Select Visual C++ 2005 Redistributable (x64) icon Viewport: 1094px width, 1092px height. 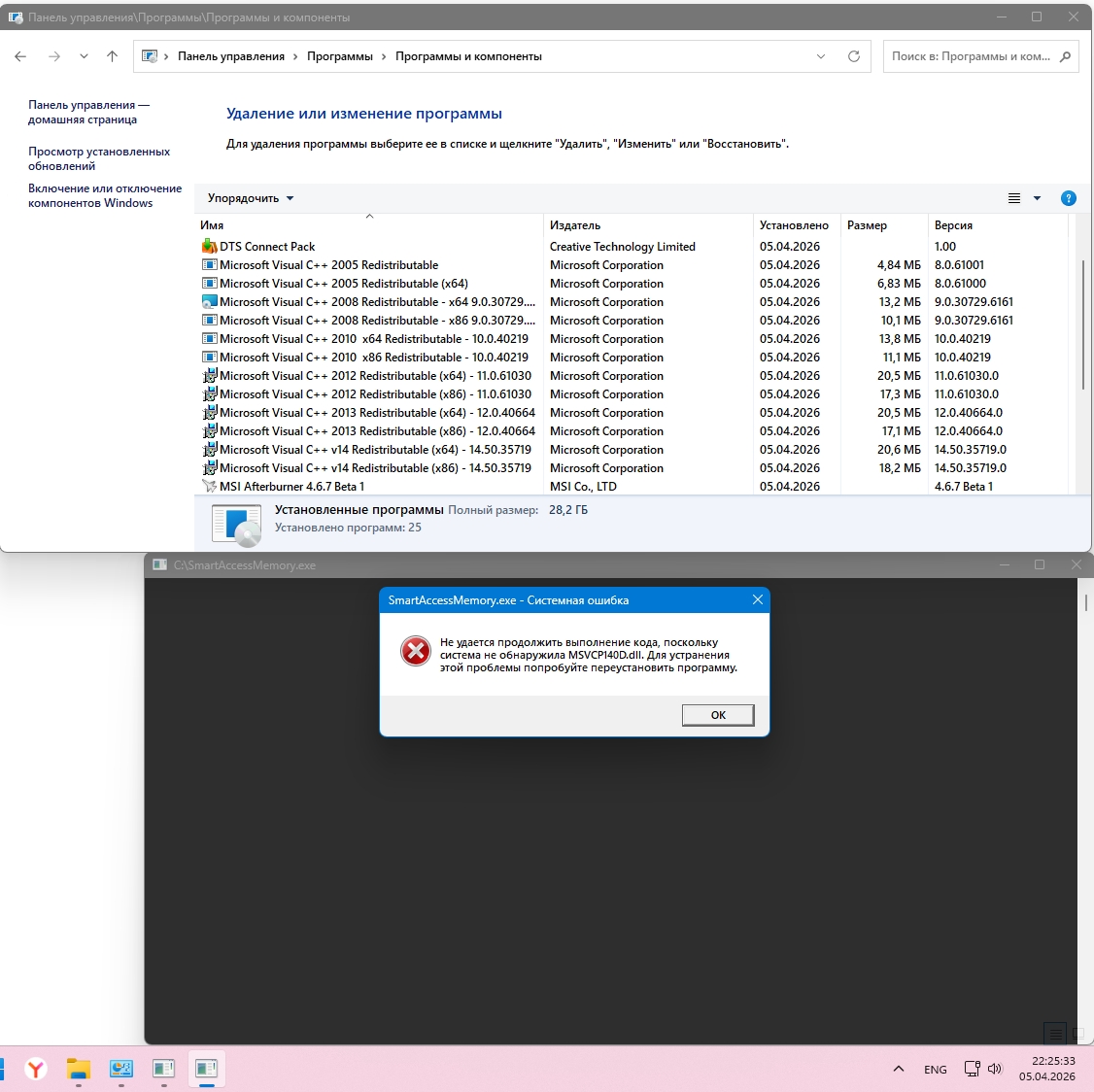coord(209,284)
